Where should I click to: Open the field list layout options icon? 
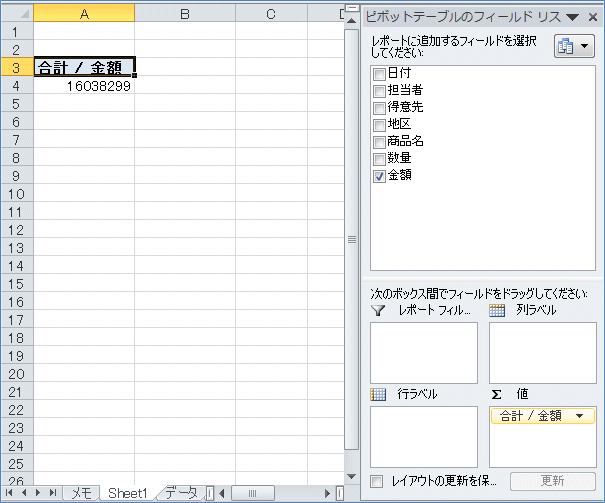(574, 46)
